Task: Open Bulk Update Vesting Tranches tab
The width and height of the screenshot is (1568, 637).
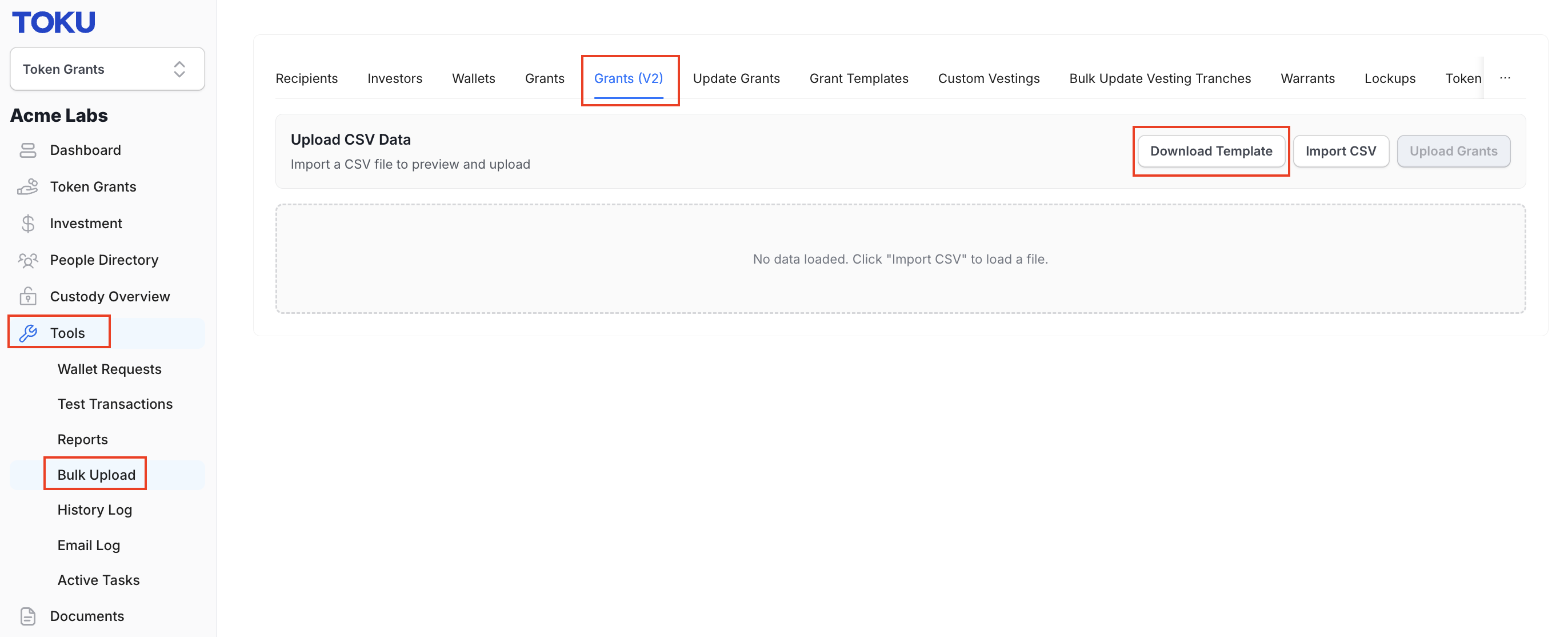Action: point(1160,78)
